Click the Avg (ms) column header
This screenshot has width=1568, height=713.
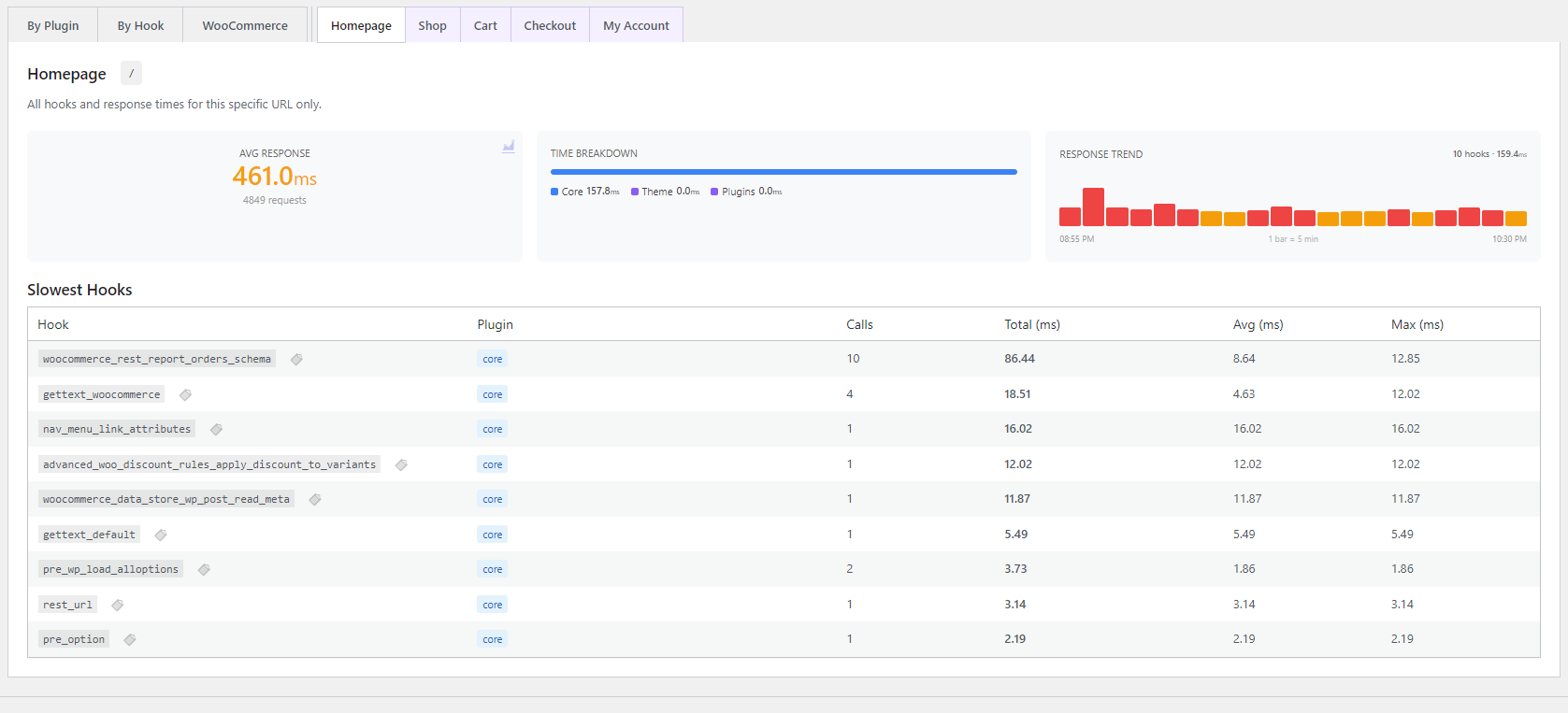[x=1258, y=324]
